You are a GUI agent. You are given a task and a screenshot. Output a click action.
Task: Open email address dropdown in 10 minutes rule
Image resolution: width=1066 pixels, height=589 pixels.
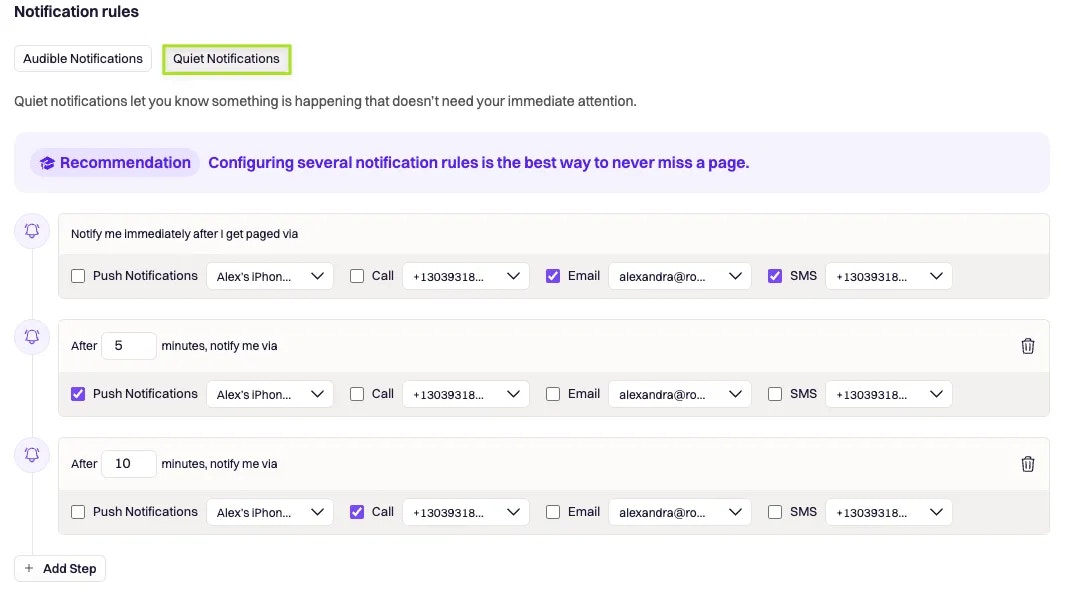pos(679,512)
